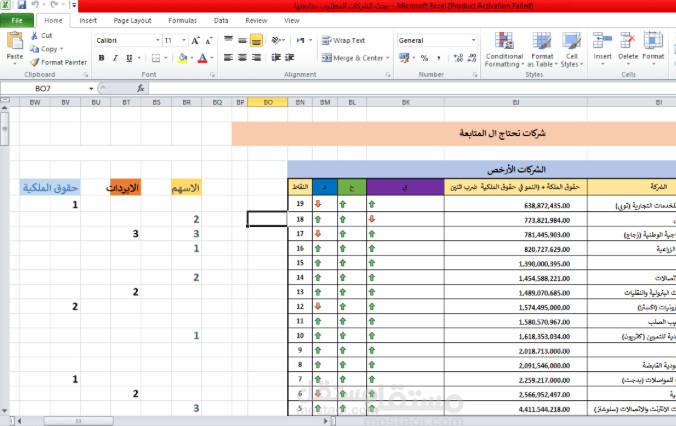Toggle Underline formatting
The height and width of the screenshot is (426, 676).
pos(129,58)
